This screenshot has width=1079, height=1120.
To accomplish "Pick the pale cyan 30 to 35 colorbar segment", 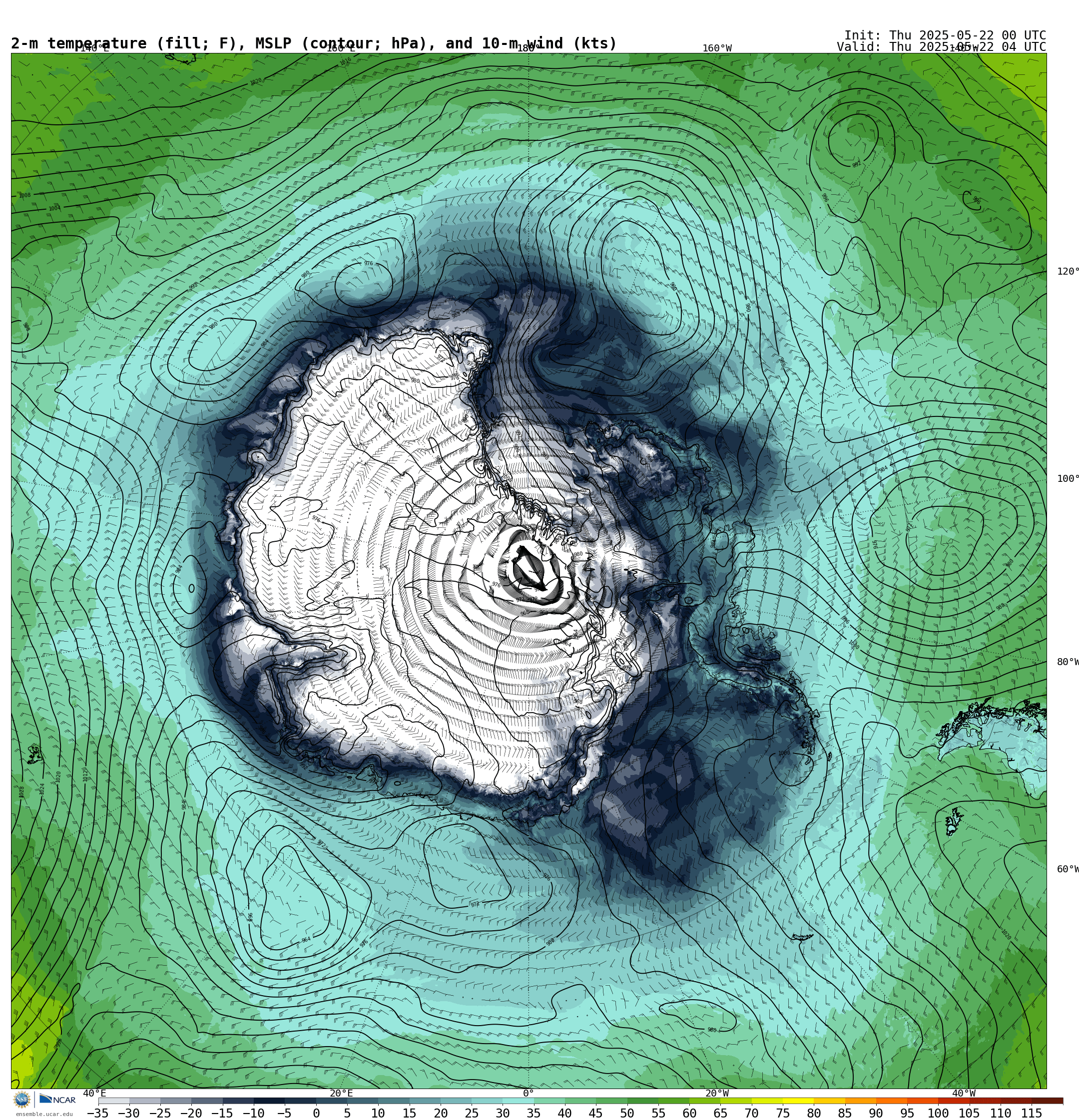I will click(518, 1101).
